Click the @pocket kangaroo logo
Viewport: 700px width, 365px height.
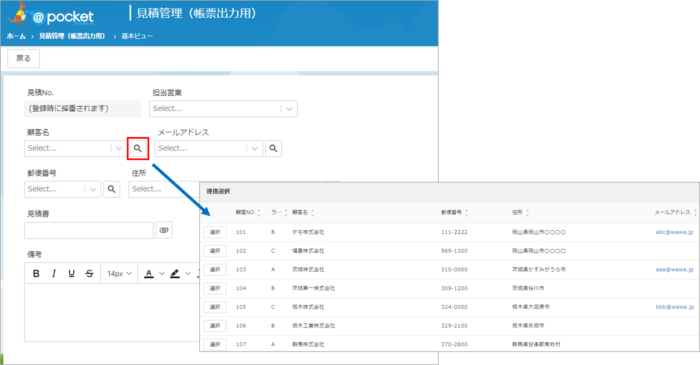pos(50,14)
